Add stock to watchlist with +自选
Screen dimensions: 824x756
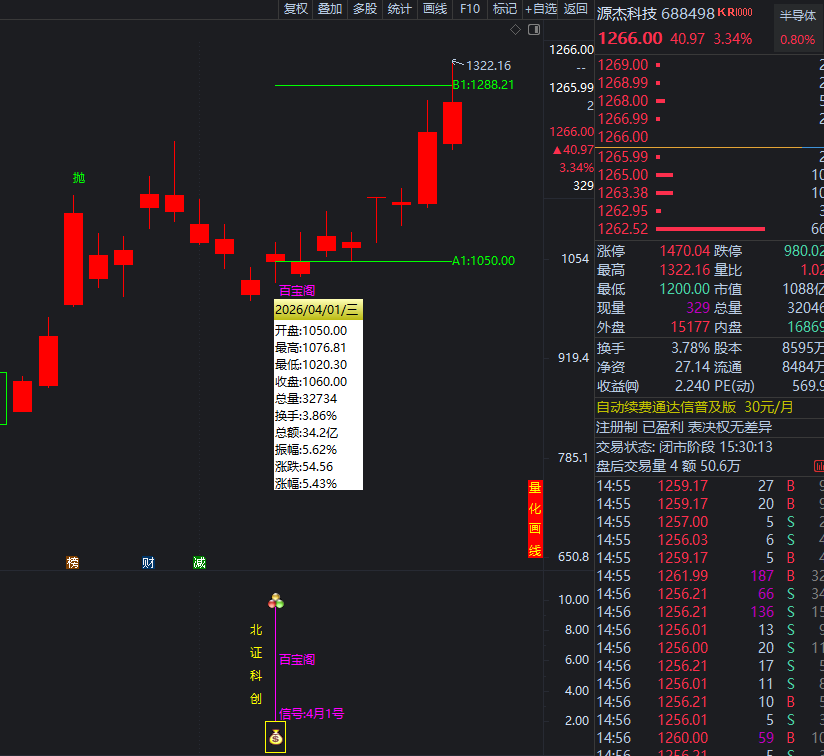pos(541,9)
